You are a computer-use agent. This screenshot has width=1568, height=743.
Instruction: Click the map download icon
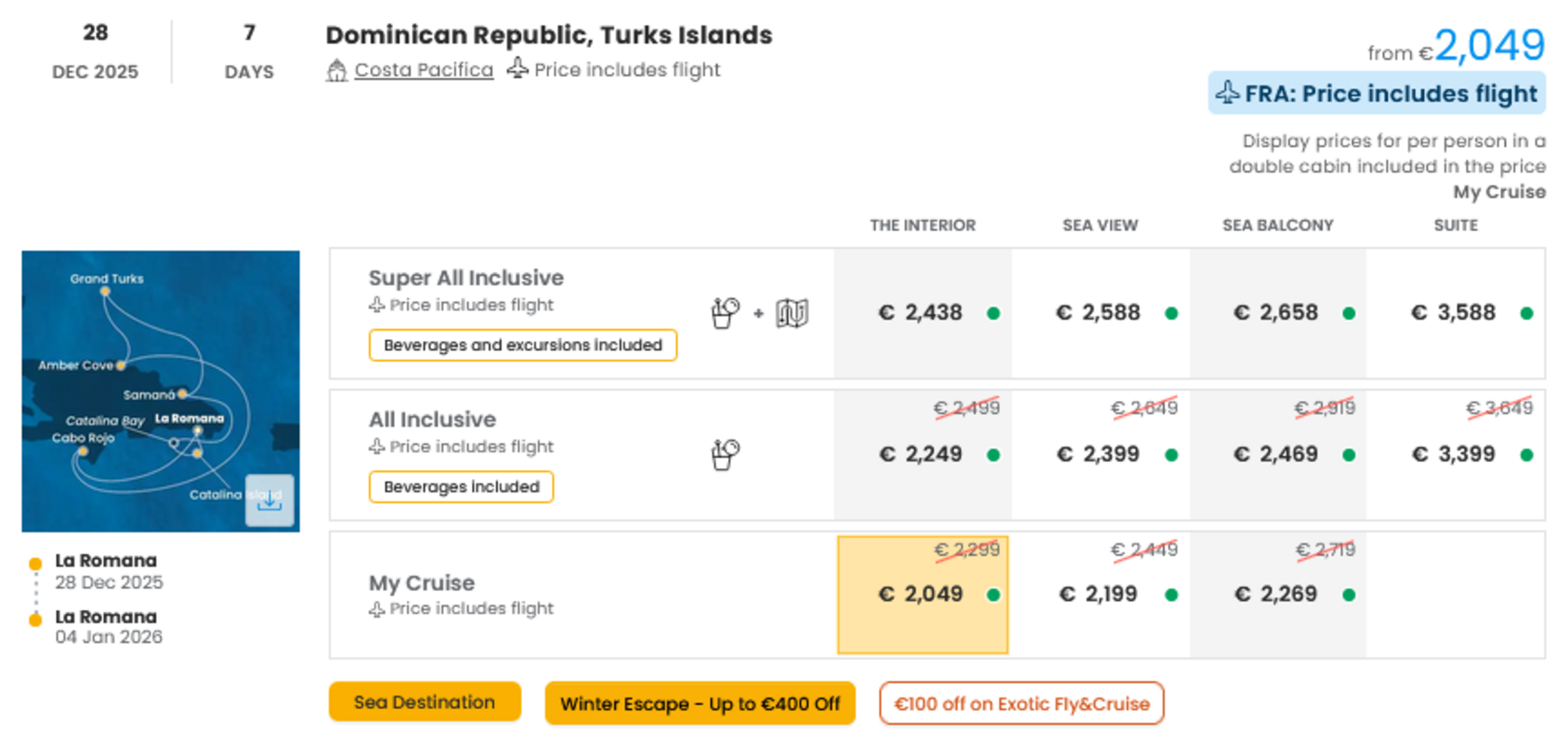coord(269,501)
